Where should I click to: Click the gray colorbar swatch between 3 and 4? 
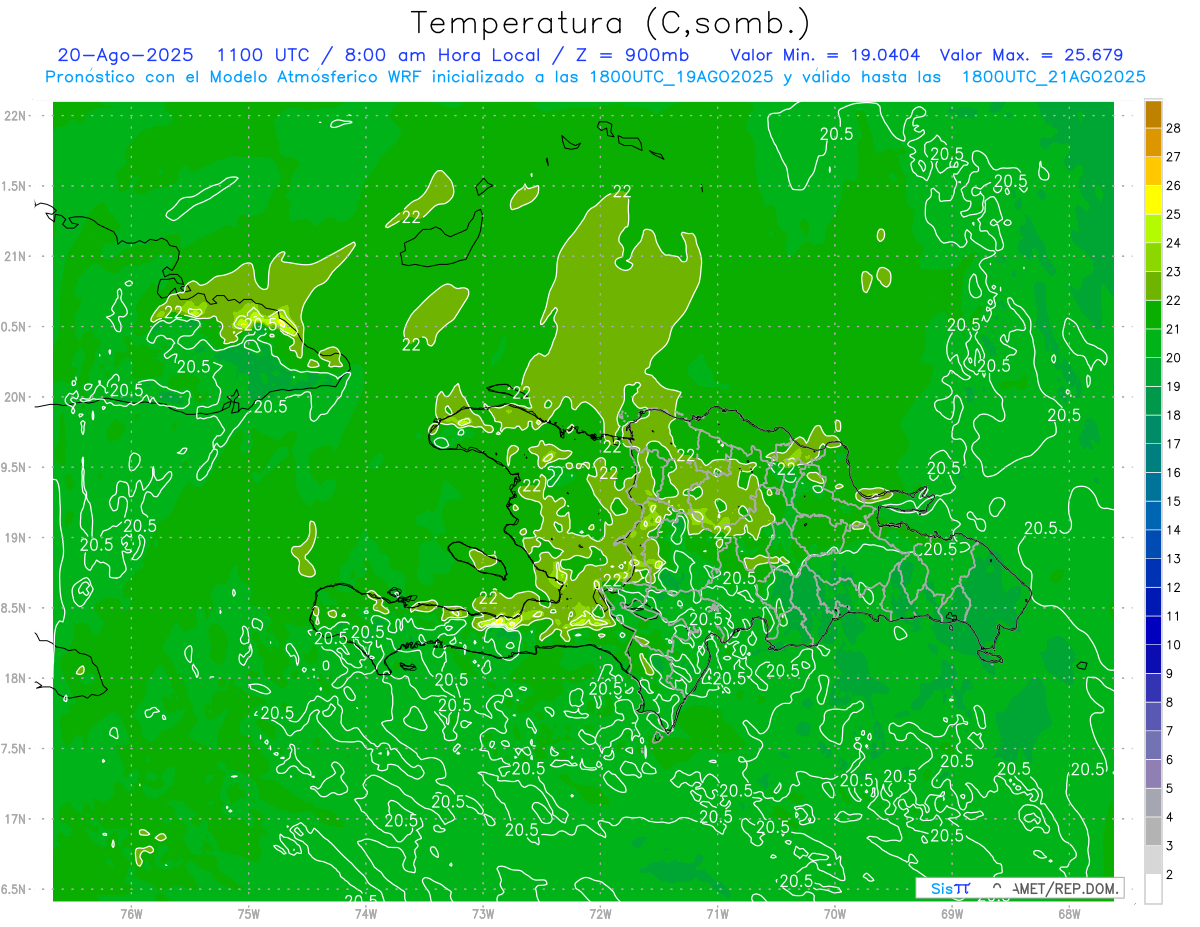1153,832
